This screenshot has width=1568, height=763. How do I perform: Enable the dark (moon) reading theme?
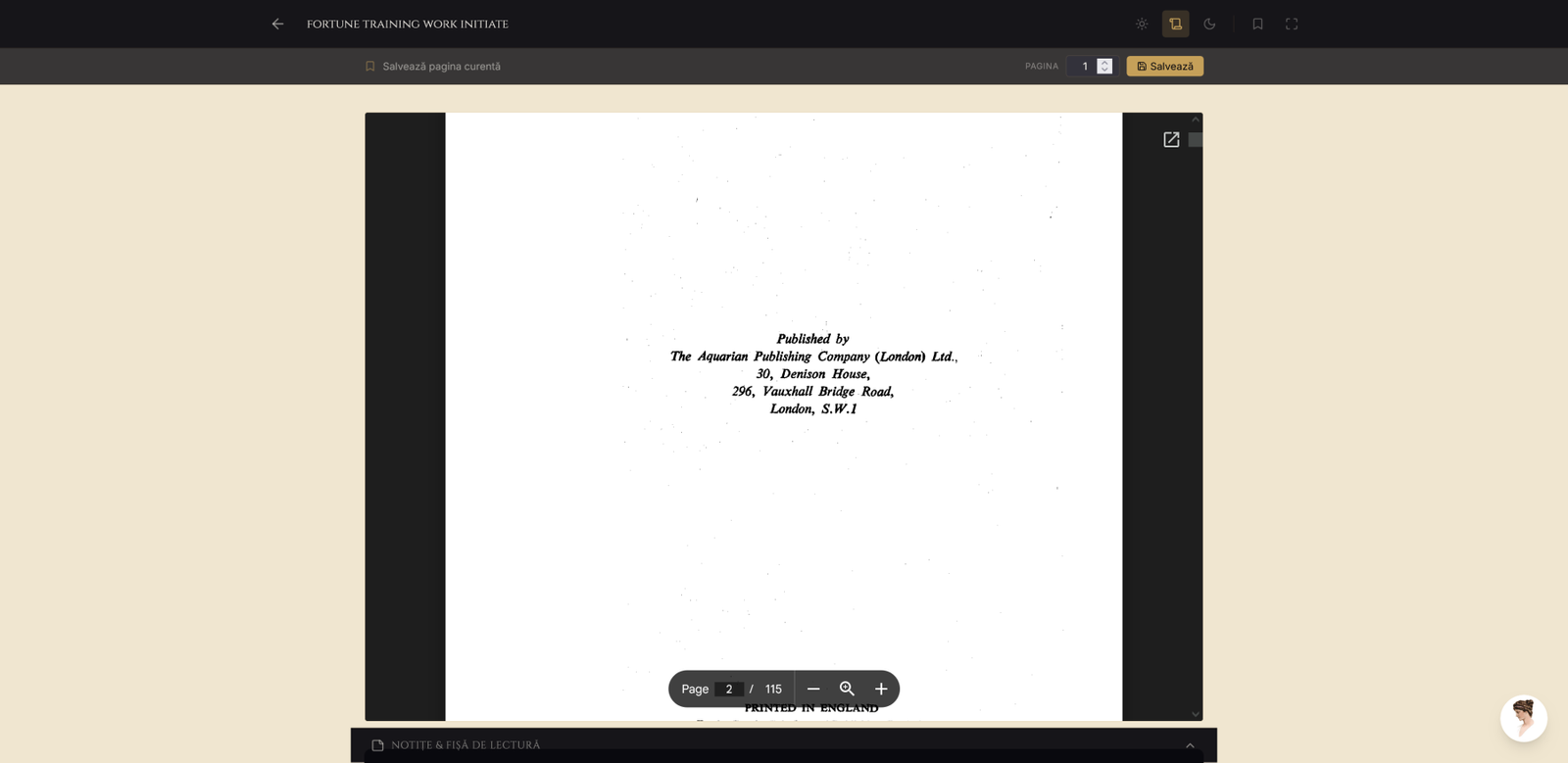click(x=1209, y=24)
